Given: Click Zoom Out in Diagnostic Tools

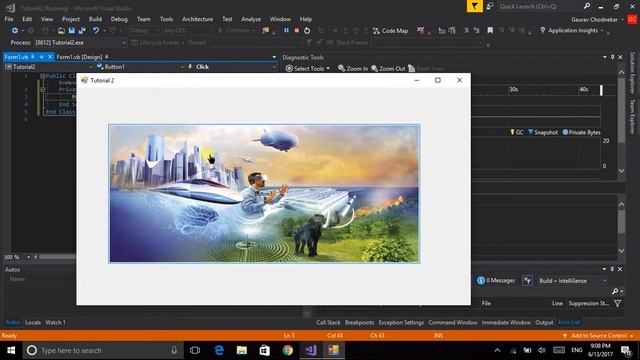Looking at the screenshot, I should pyautogui.click(x=388, y=69).
